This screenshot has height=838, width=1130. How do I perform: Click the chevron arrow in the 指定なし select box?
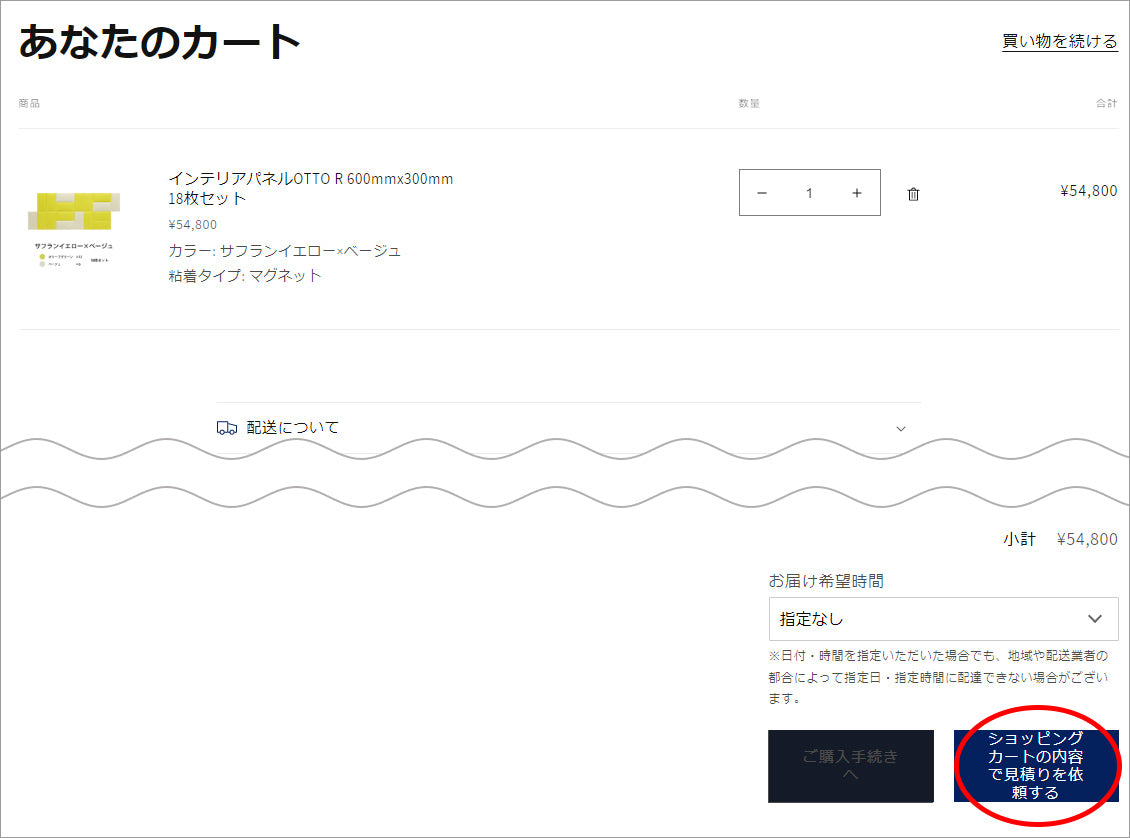coord(1095,618)
